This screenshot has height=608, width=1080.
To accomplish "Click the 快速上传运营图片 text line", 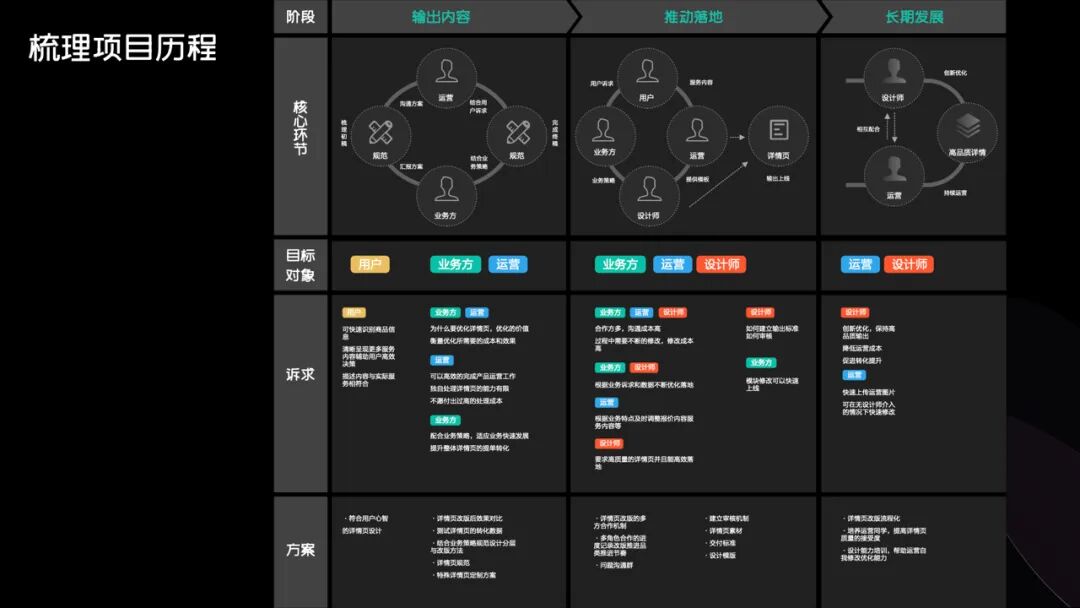I will click(x=869, y=392).
